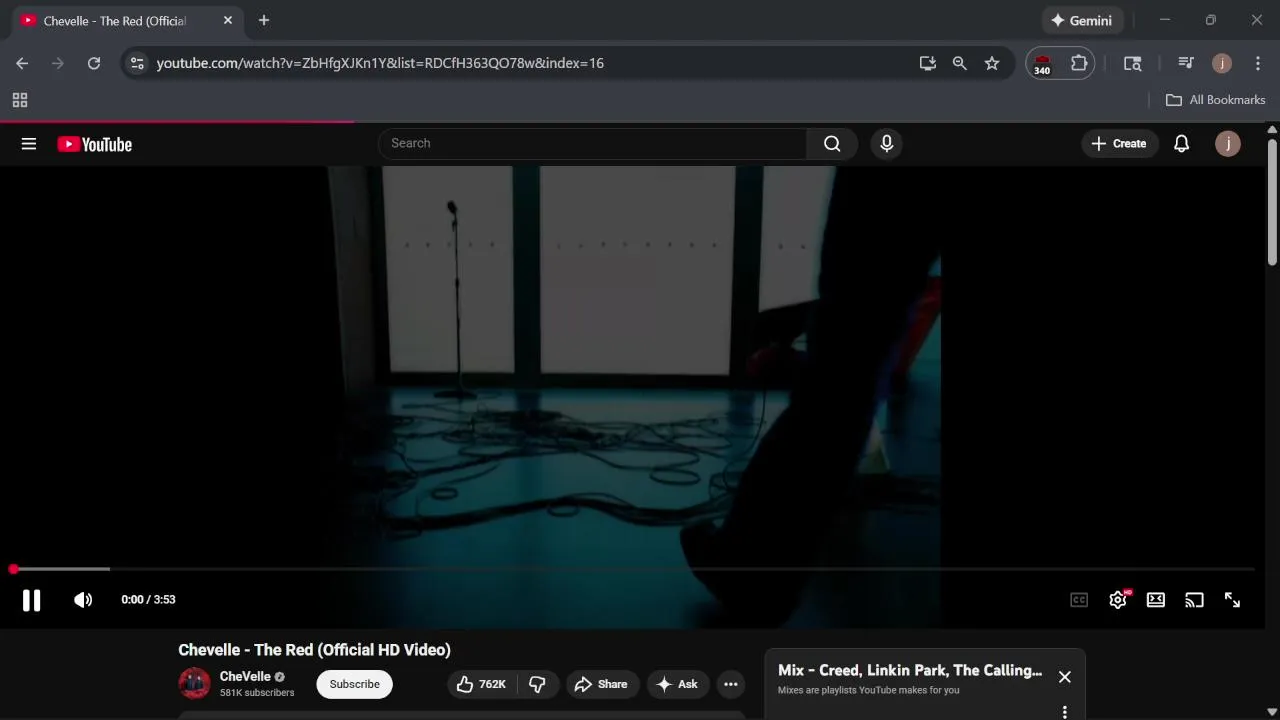Open more actions for the video
The width and height of the screenshot is (1280, 720).
731,684
